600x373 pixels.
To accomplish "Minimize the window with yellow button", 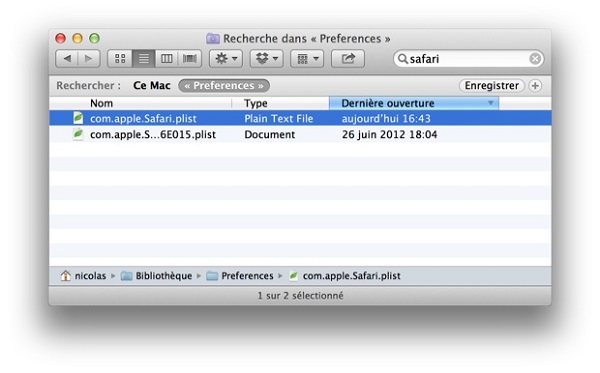I will (77, 38).
